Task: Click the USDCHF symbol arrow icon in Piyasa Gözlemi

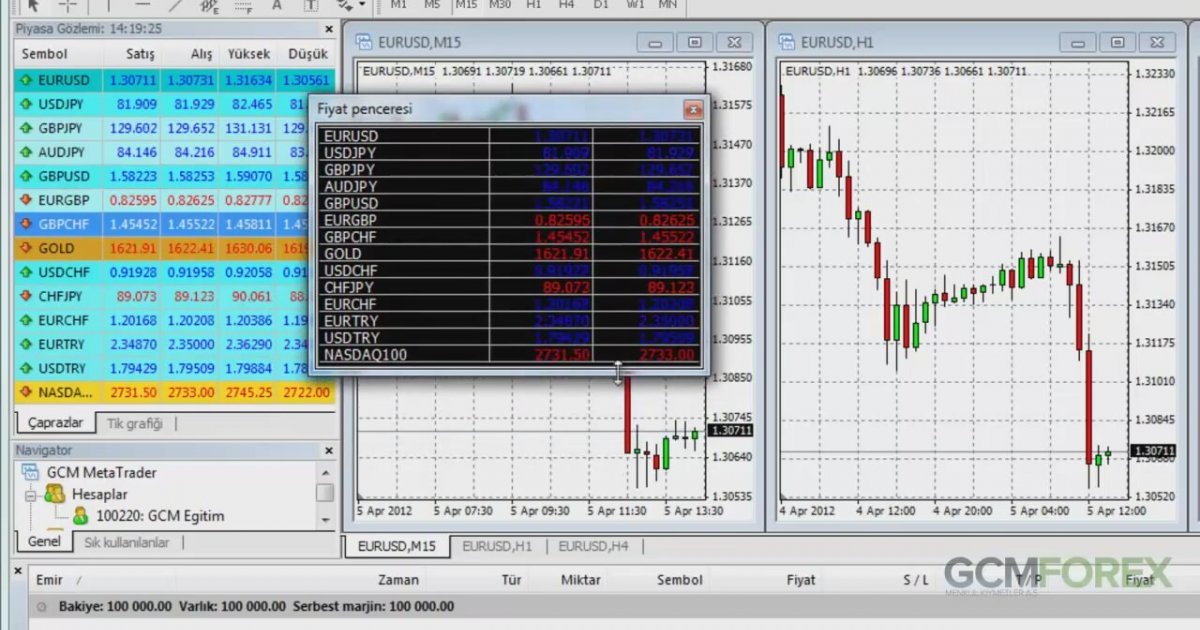Action: tap(27, 272)
